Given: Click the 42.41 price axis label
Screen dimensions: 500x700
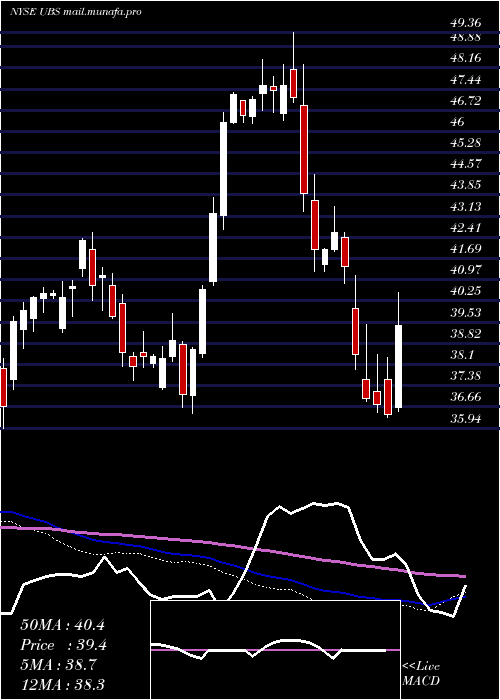Looking at the screenshot, I should click(x=466, y=228).
